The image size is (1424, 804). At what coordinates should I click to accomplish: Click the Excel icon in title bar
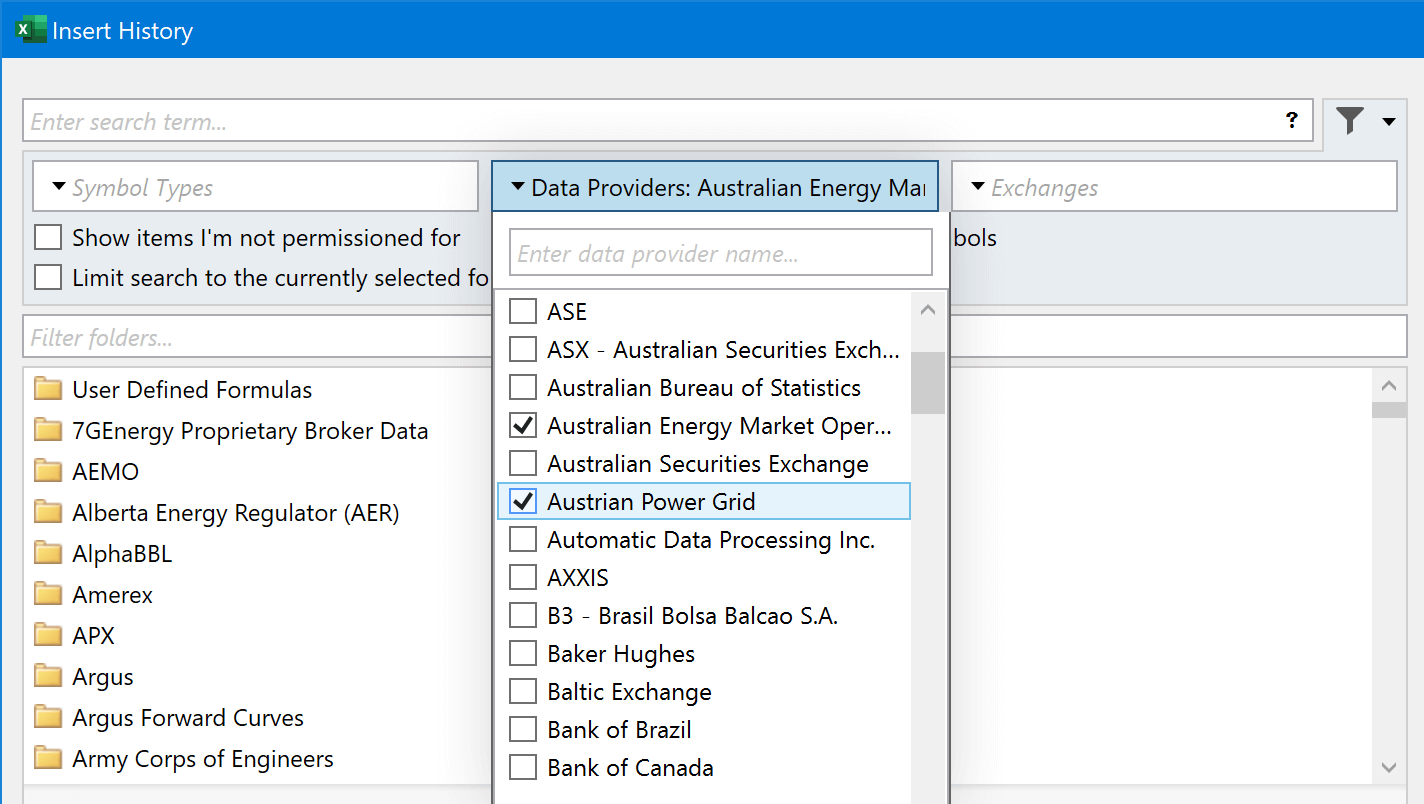(x=31, y=30)
